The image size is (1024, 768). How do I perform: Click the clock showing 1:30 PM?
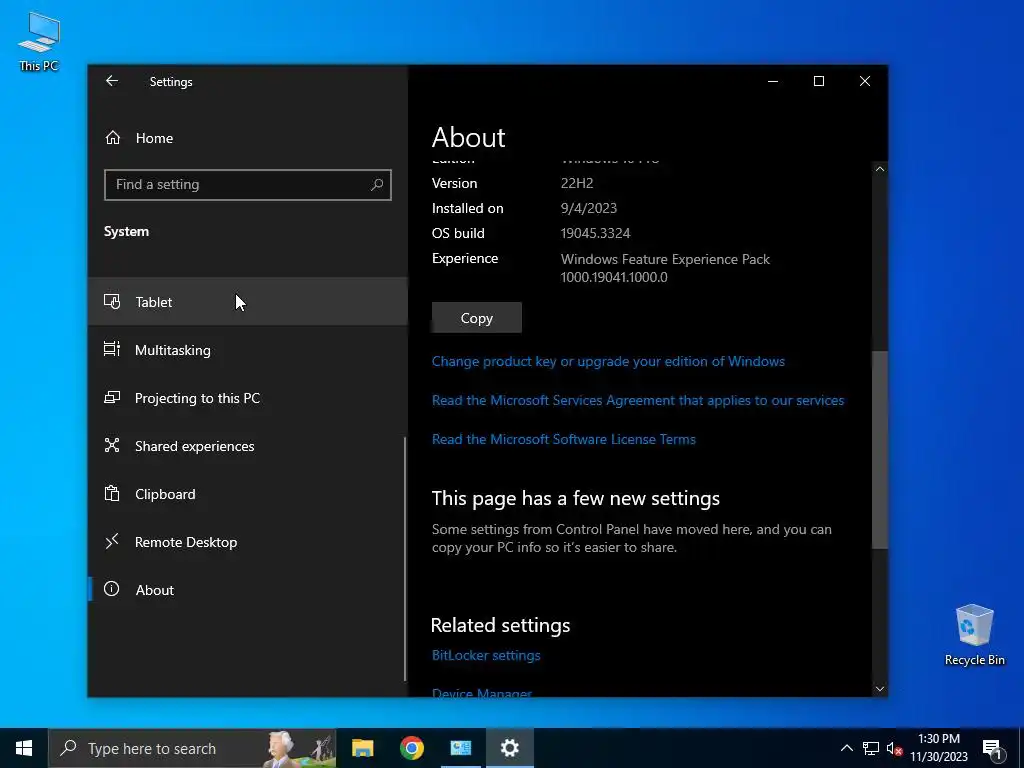pos(938,739)
